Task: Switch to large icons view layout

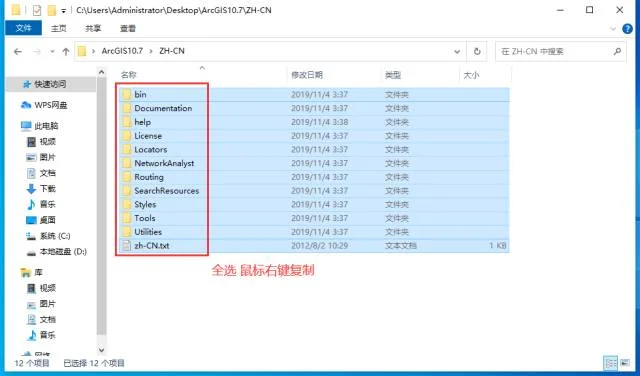Action: coord(624,363)
